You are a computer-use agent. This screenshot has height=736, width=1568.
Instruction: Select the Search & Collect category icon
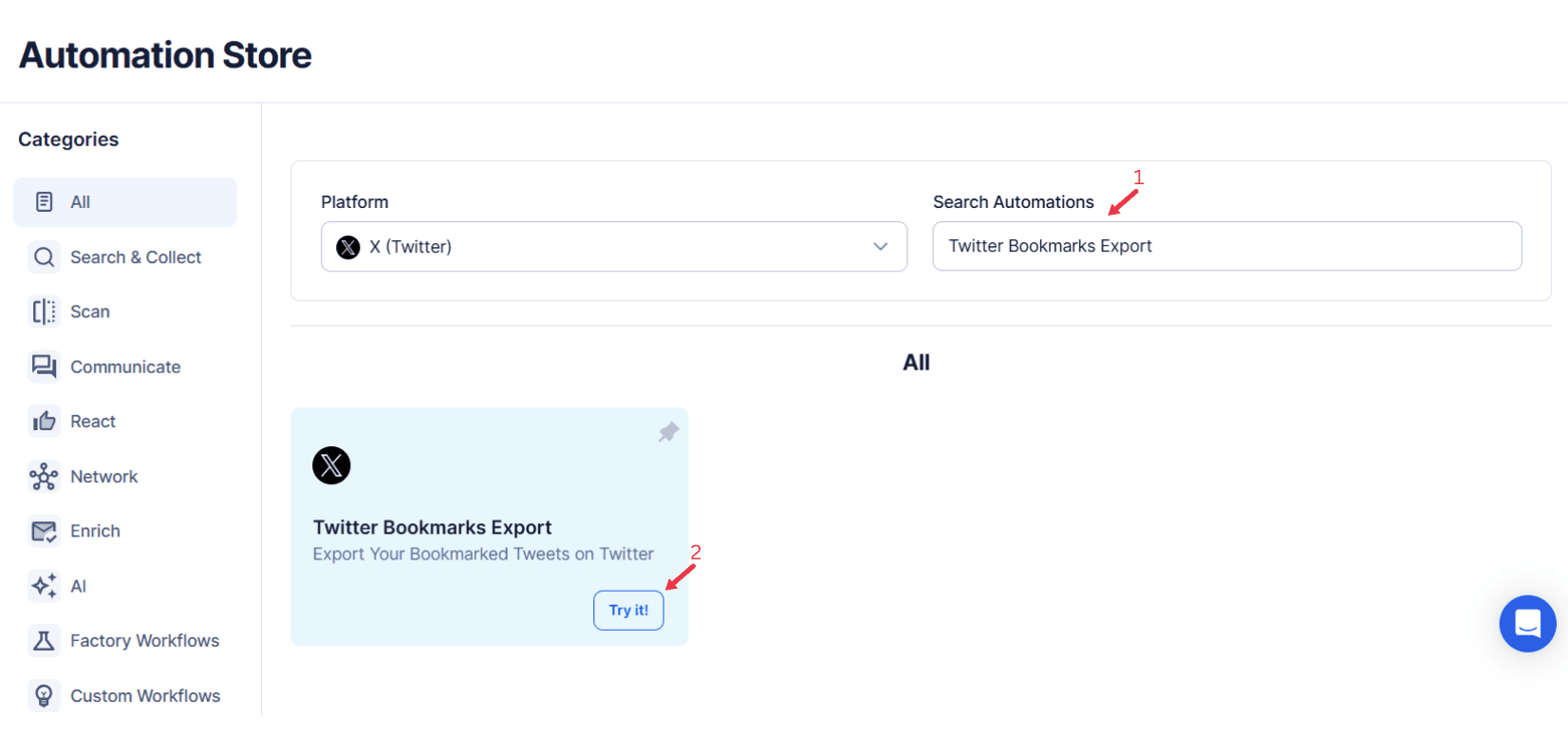pyautogui.click(x=44, y=256)
